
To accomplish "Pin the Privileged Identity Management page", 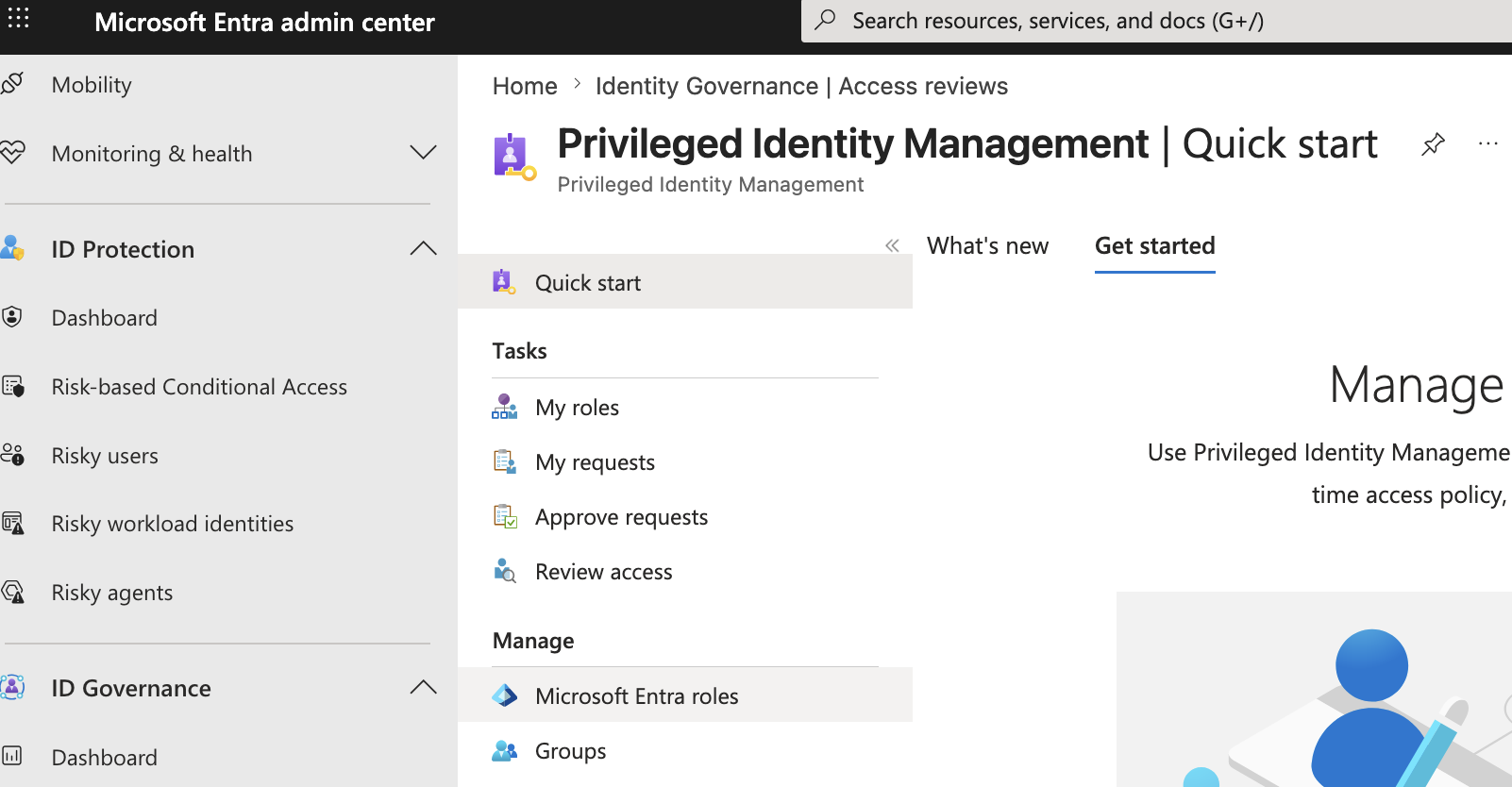I will (1433, 144).
